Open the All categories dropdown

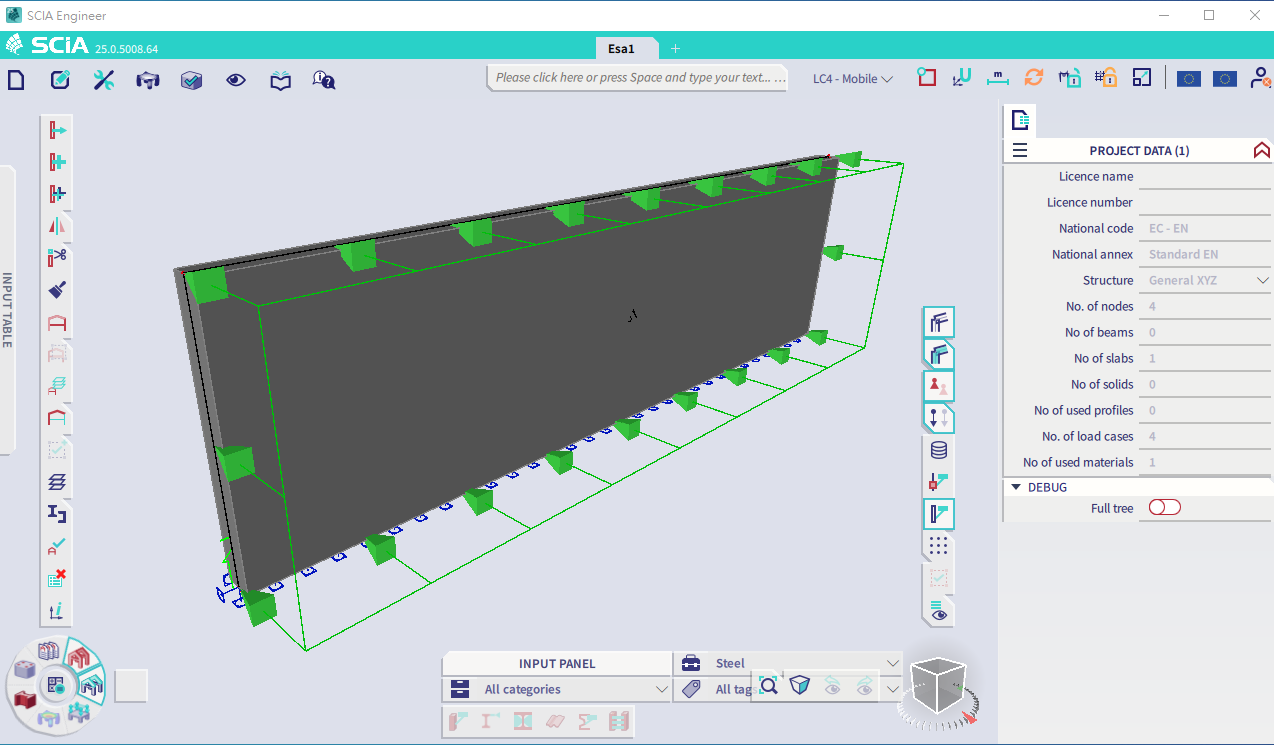coord(661,689)
